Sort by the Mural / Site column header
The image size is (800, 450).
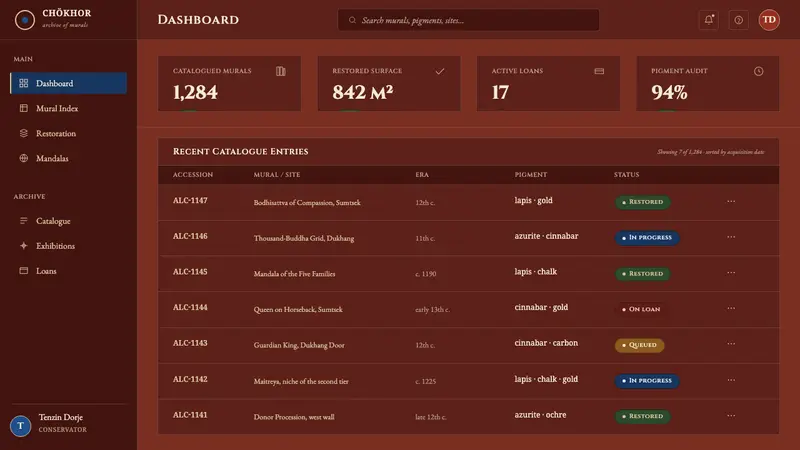click(277, 174)
